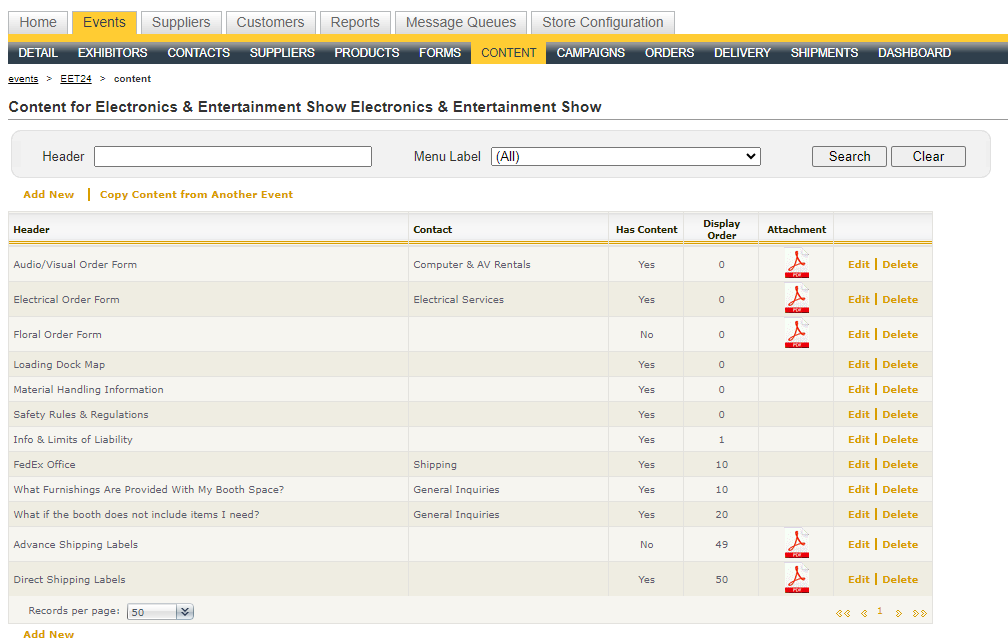This screenshot has width=1008, height=644.
Task: Open the DASHBOARD sub-menu tab
Action: coord(914,53)
